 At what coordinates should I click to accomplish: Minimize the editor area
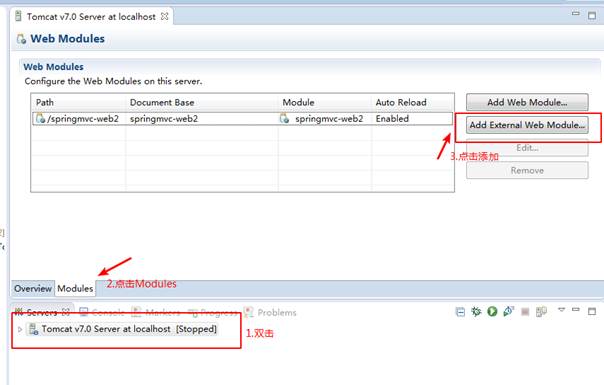coord(576,13)
